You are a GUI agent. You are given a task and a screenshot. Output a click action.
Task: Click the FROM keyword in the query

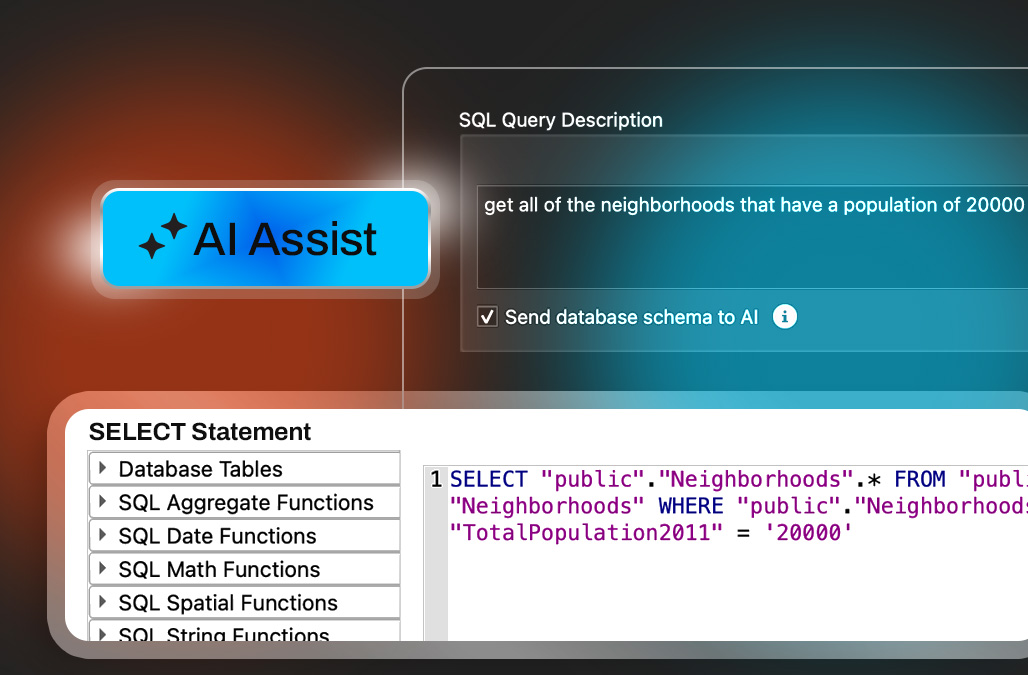point(920,479)
